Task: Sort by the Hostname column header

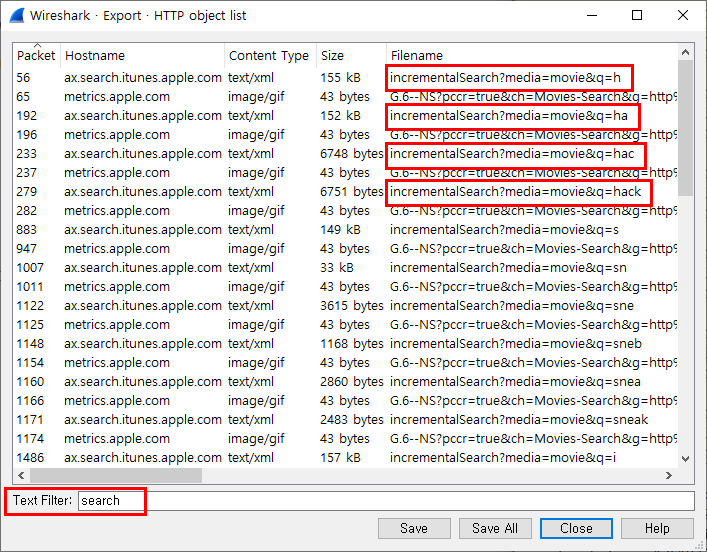Action: (142, 55)
